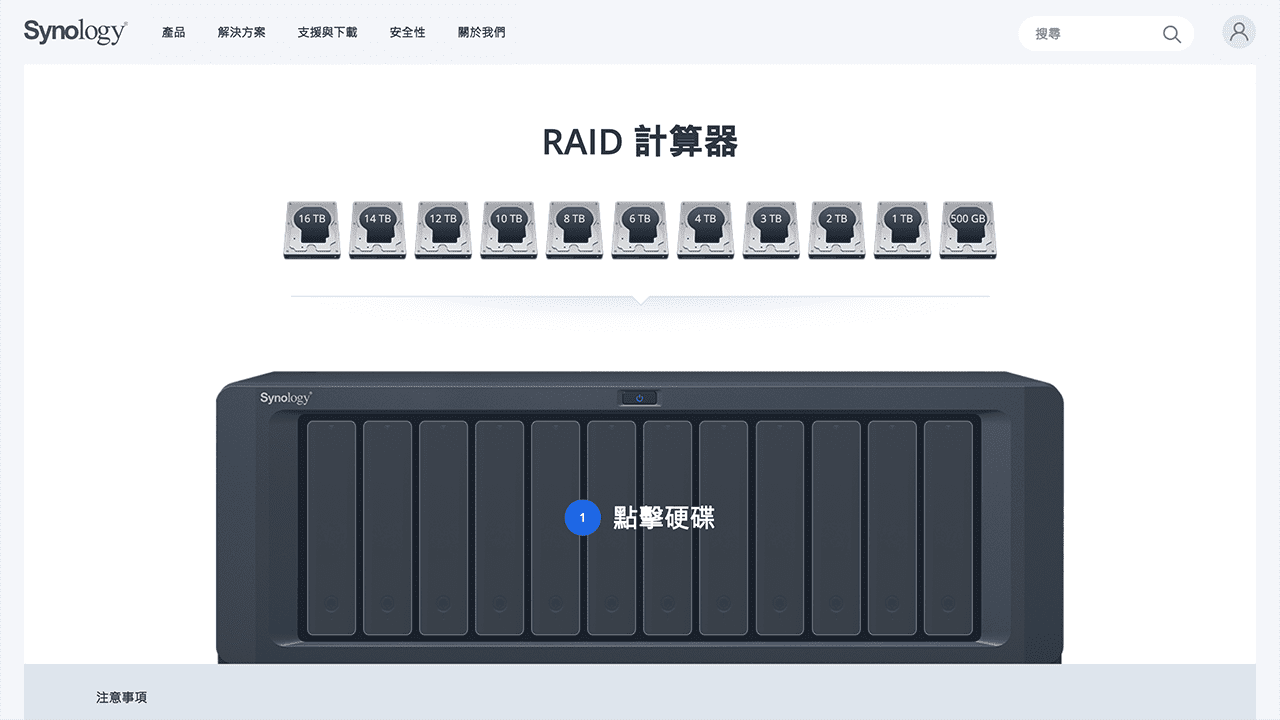
Task: Select the 14 TB drive icon
Action: (x=377, y=229)
